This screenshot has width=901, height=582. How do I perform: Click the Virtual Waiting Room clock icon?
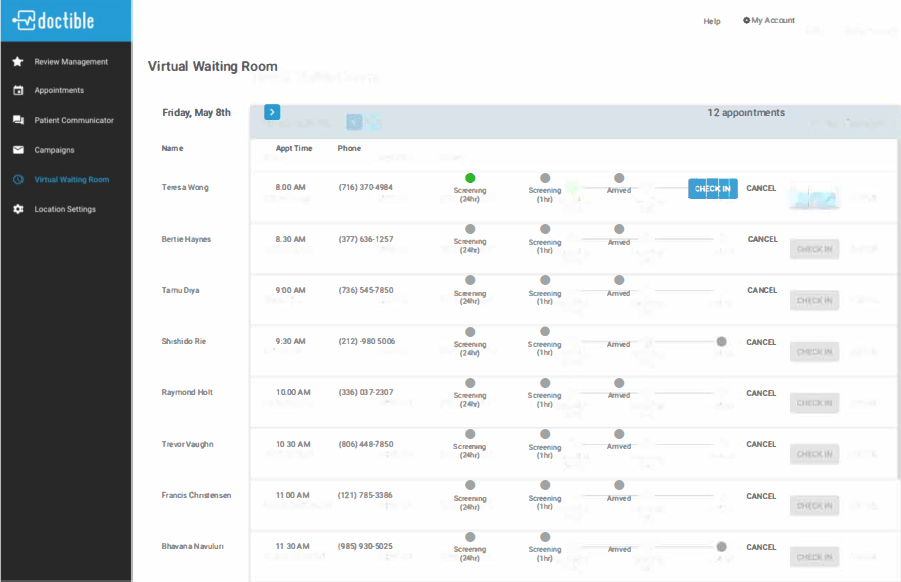click(x=18, y=180)
